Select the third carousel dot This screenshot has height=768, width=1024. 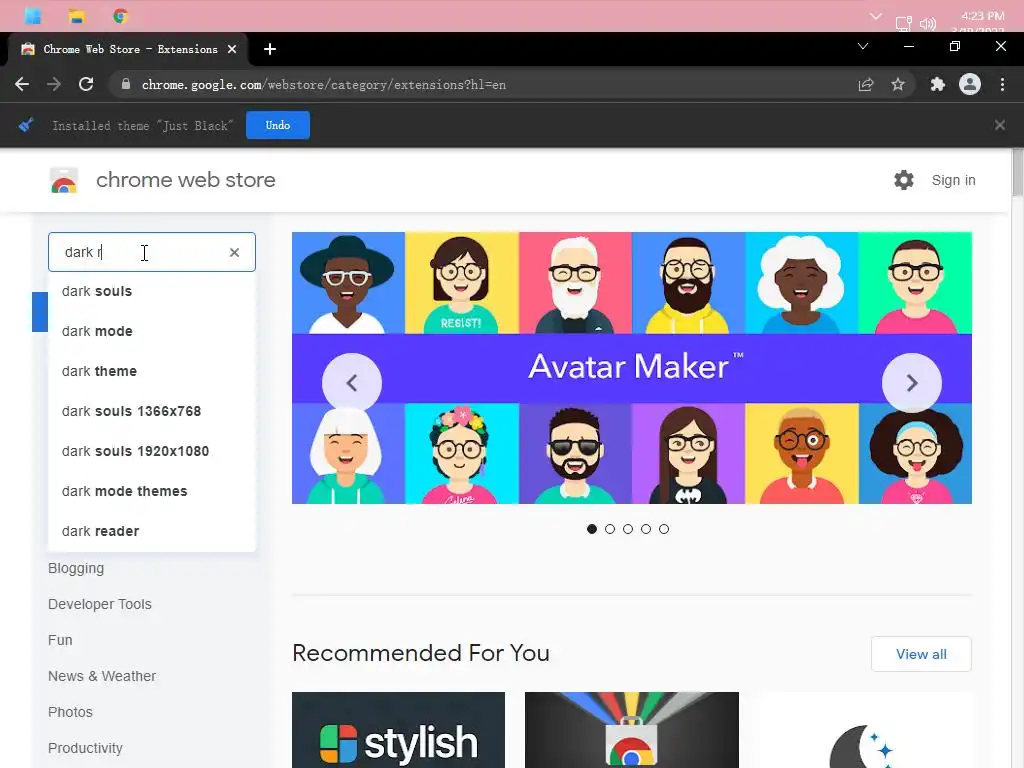pos(628,529)
